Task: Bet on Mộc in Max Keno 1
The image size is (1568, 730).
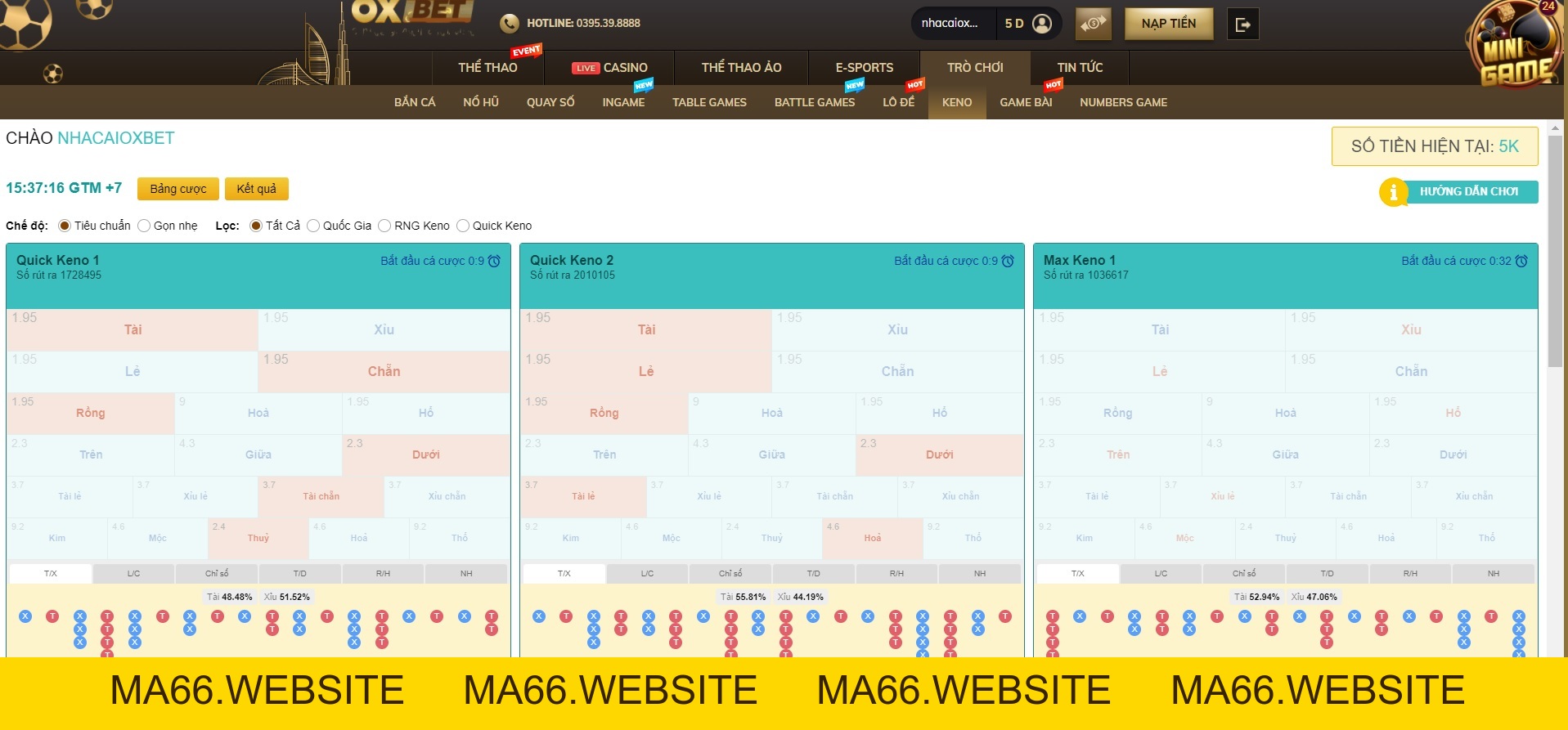Action: point(1185,539)
